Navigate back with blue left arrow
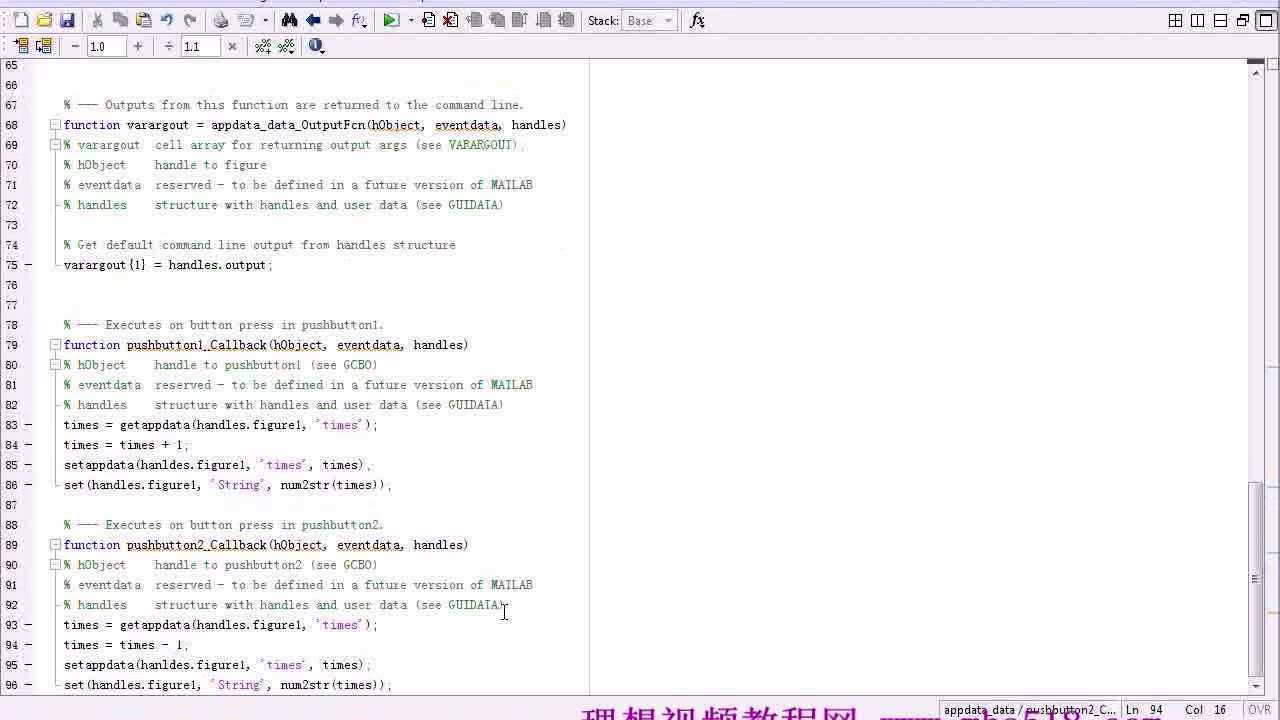 313,20
